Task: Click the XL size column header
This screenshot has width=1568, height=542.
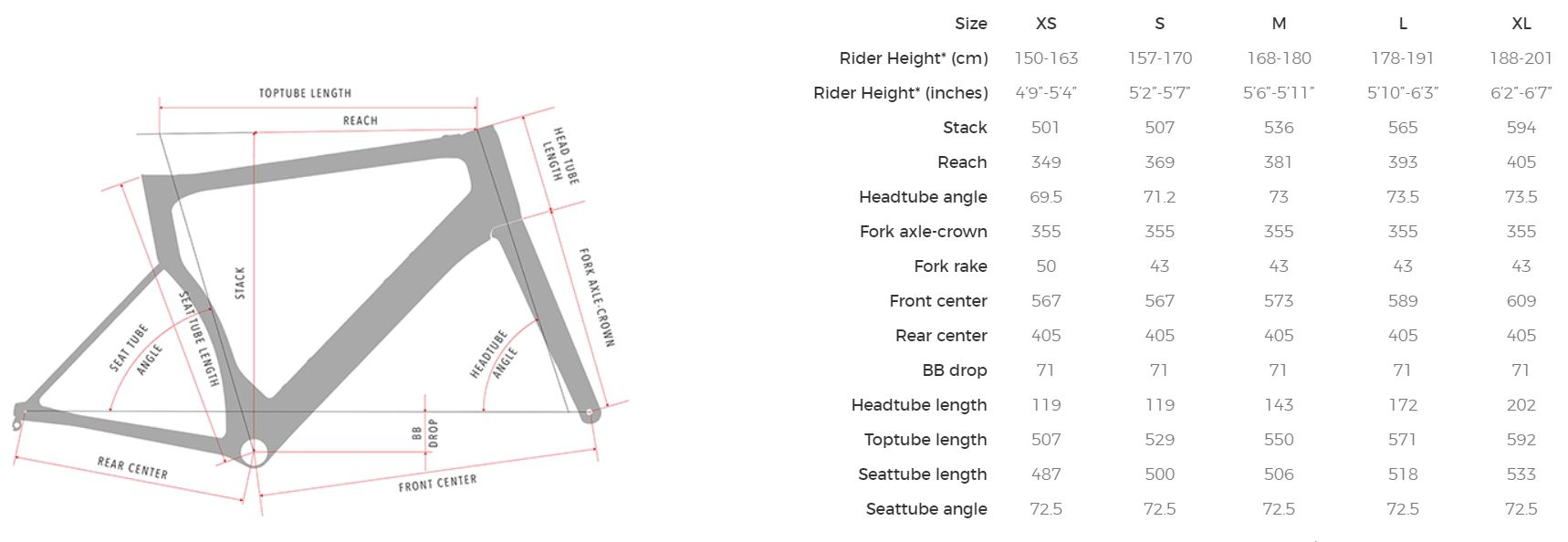Action: pyautogui.click(x=1521, y=24)
